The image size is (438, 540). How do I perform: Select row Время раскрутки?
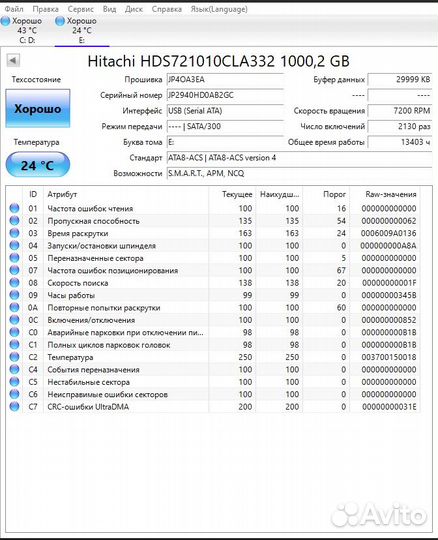coord(213,233)
